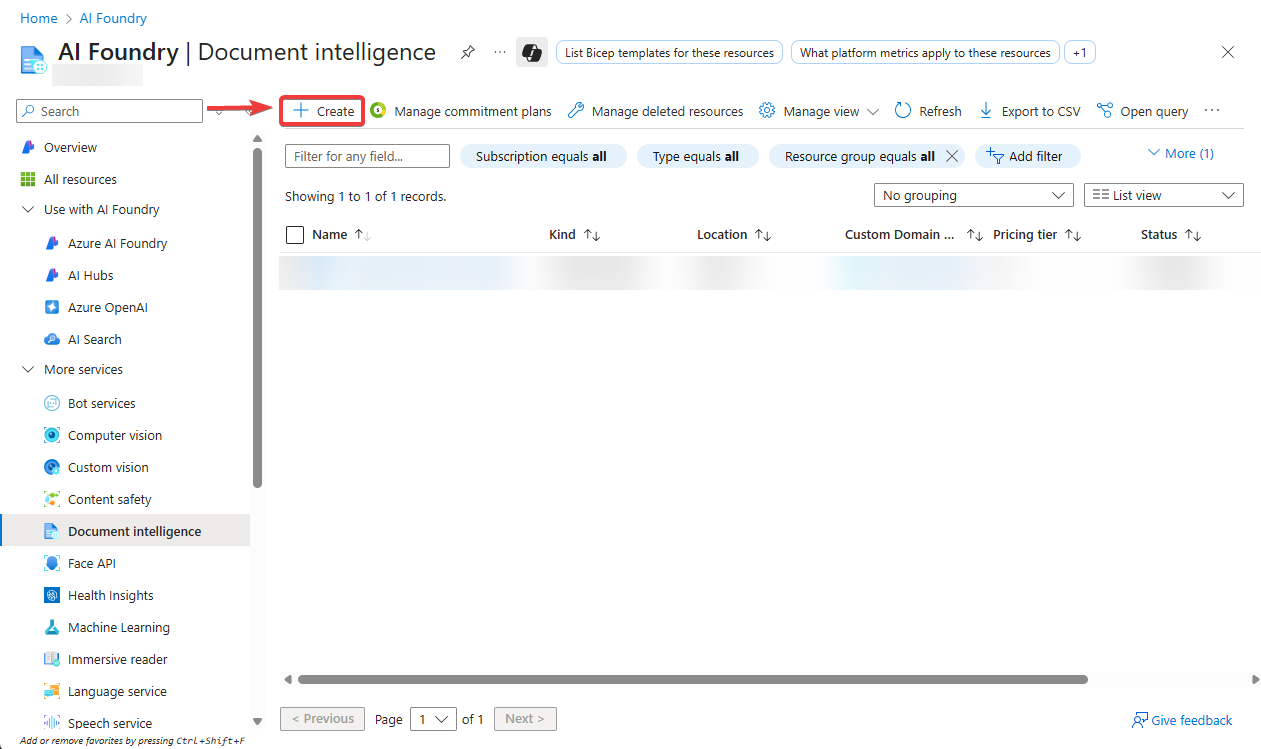Export the list to CSV
1261x749 pixels.
[1029, 111]
